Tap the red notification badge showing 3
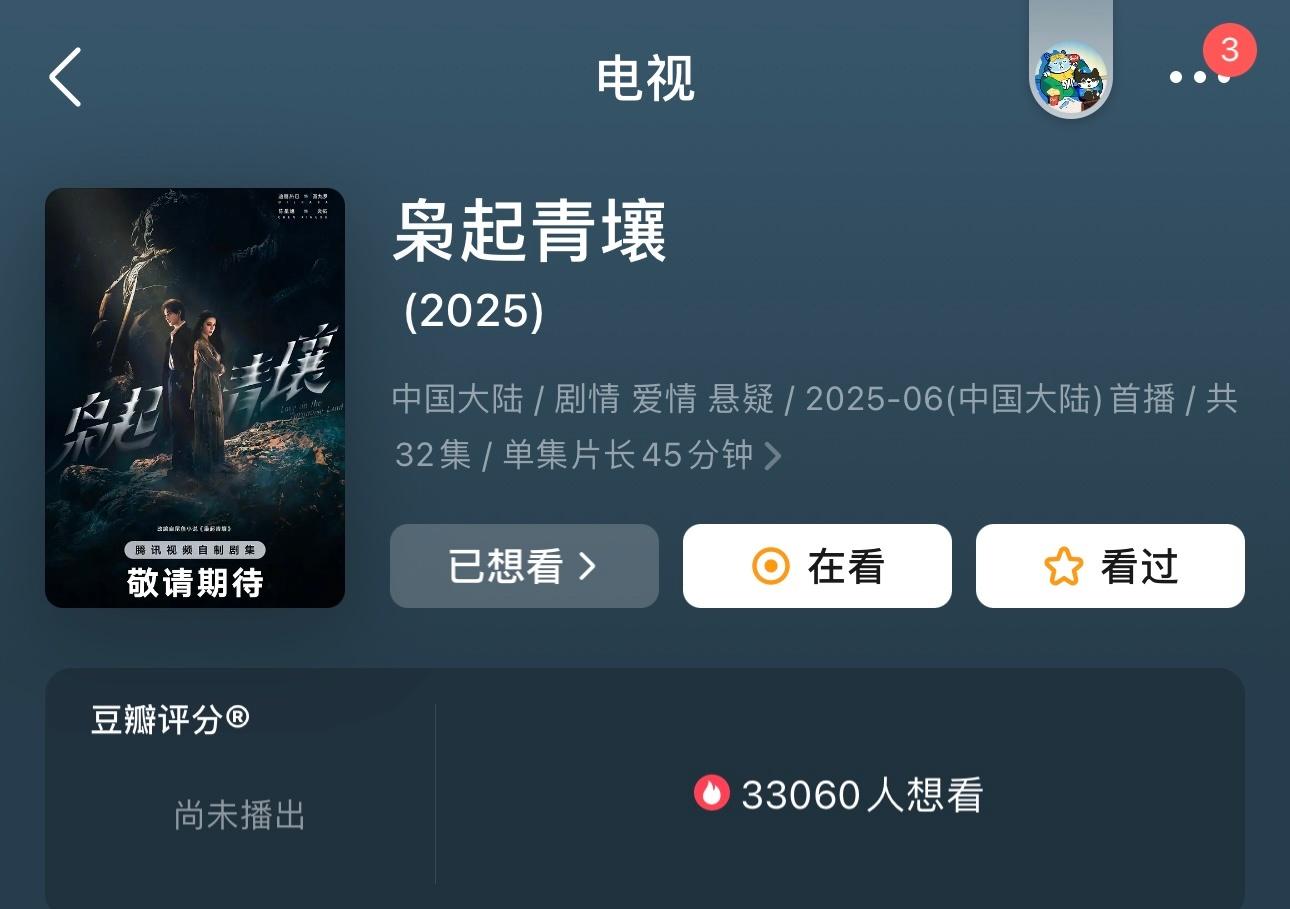 (x=1229, y=49)
